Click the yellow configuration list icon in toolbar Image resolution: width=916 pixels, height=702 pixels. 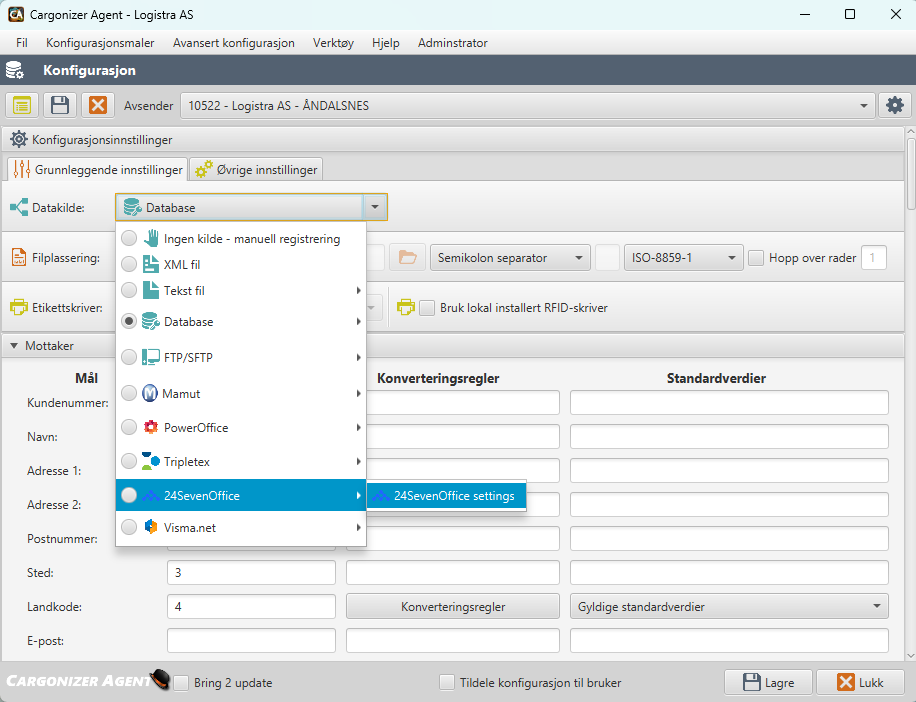tap(21, 105)
